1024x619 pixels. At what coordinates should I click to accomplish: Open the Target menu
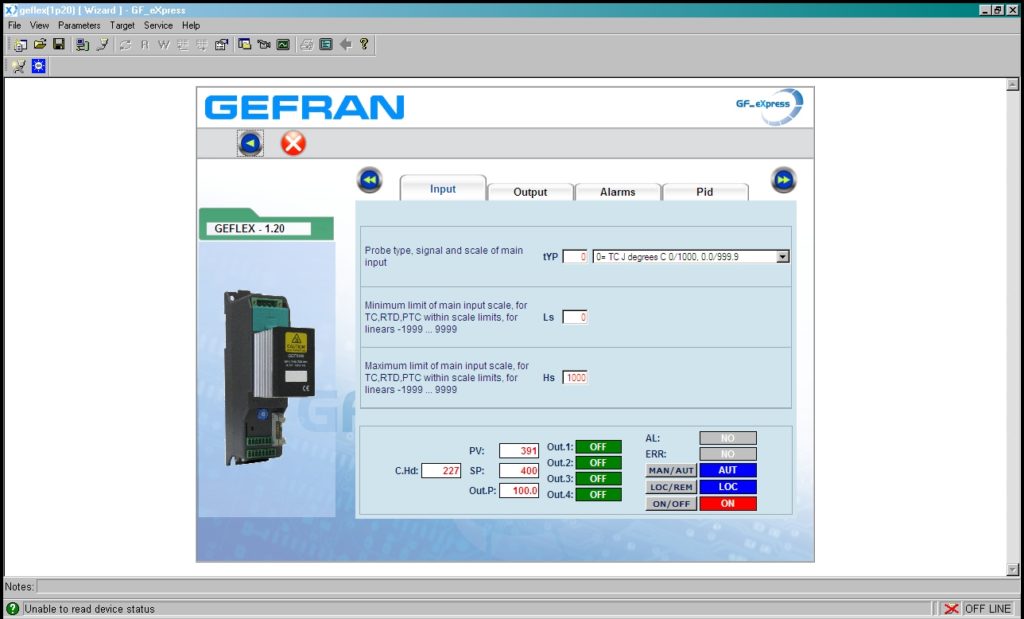pyautogui.click(x=122, y=25)
